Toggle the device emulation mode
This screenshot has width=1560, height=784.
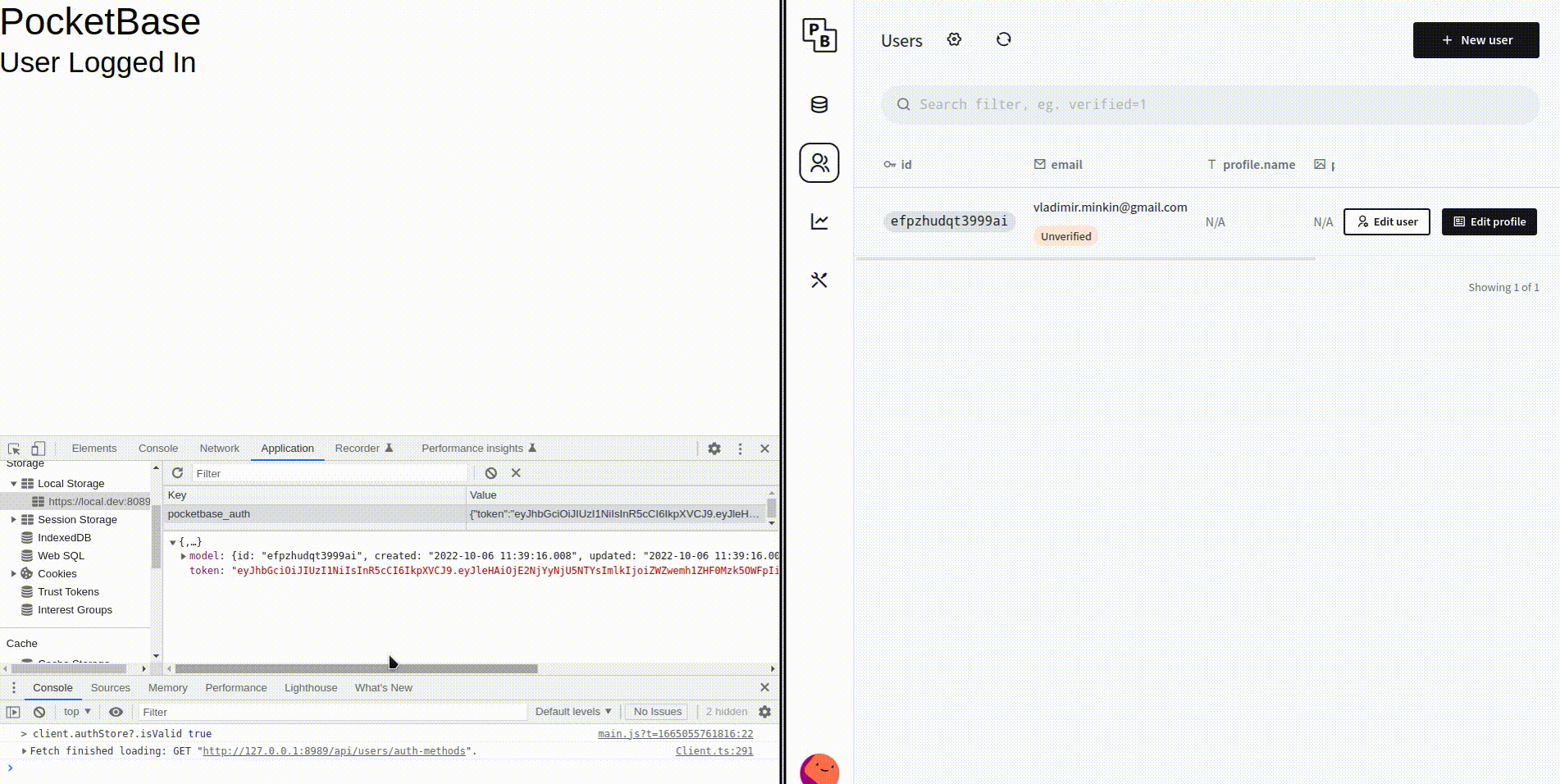point(38,449)
